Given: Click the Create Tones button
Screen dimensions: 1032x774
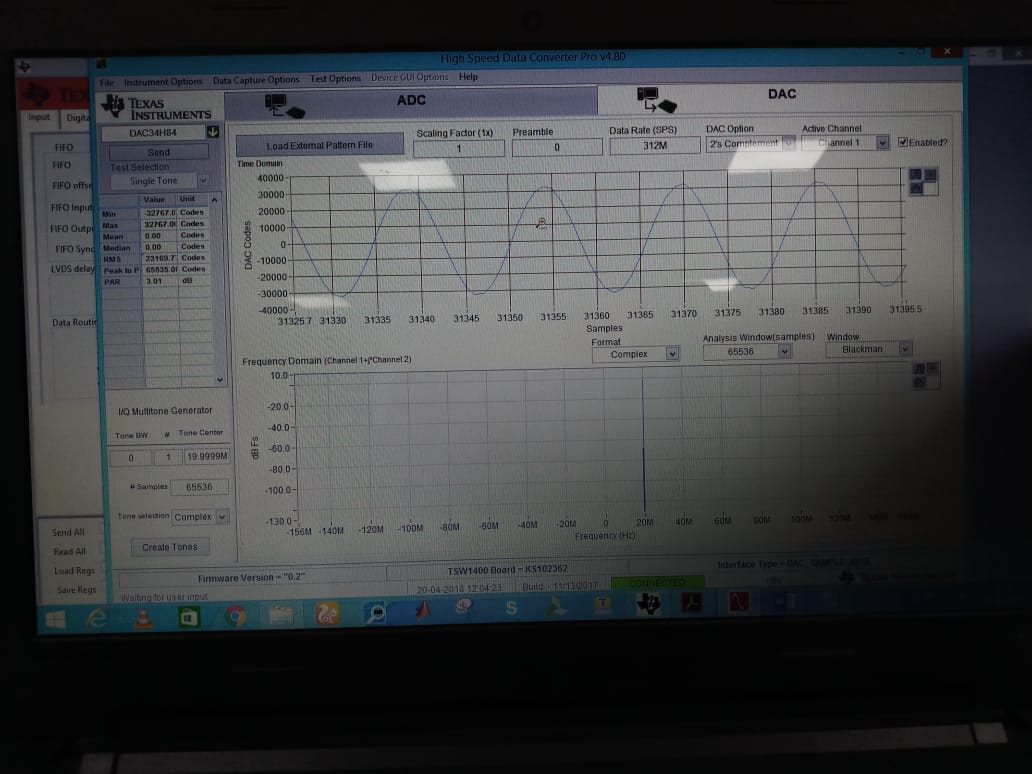Looking at the screenshot, I should click(170, 547).
